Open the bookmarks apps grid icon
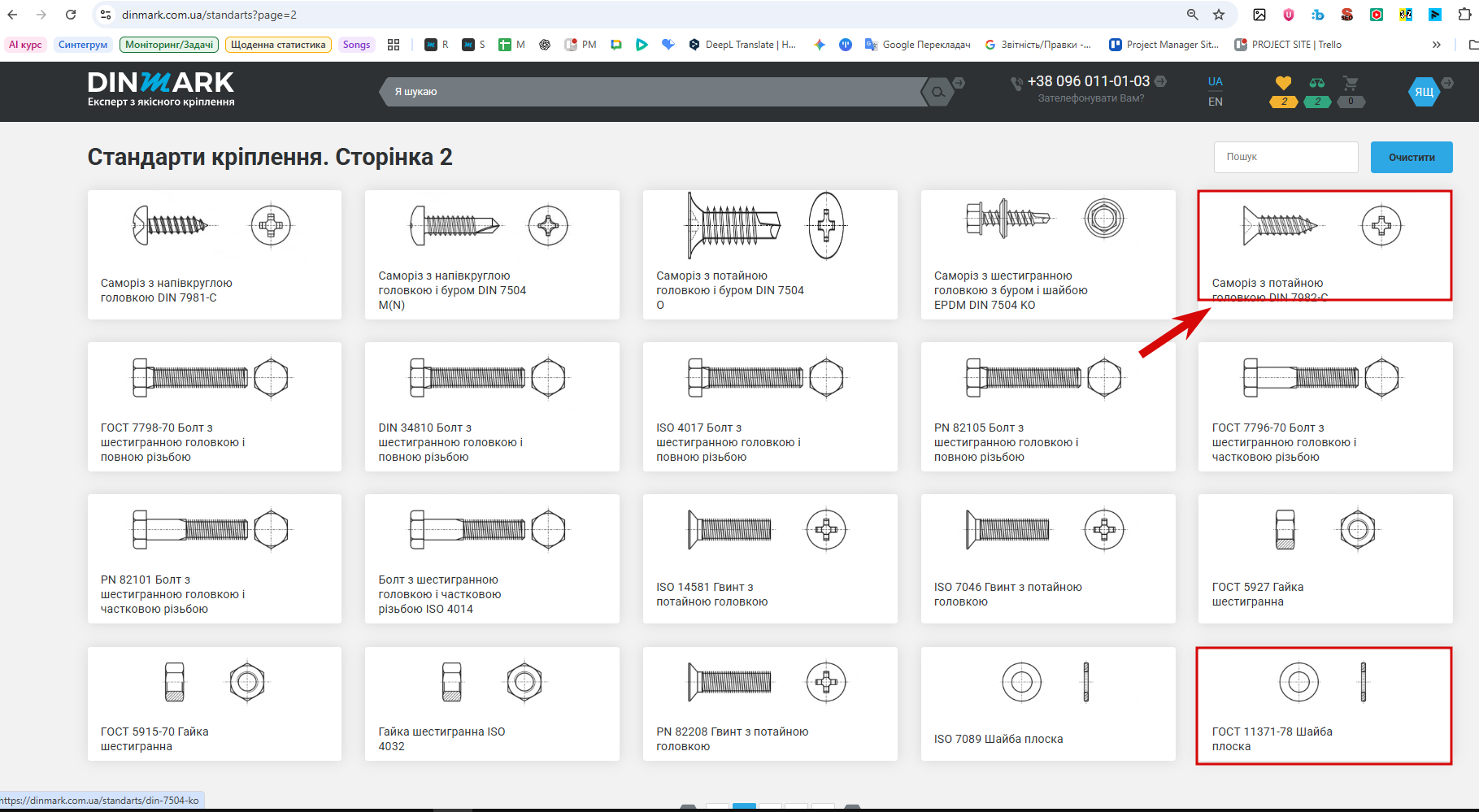1479x812 pixels. (394, 45)
